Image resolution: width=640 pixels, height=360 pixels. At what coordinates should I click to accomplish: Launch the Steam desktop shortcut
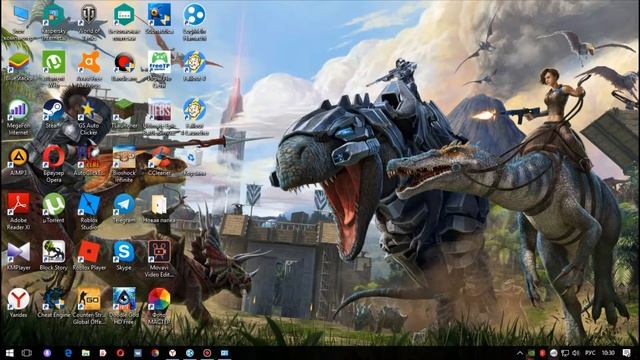click(53, 111)
